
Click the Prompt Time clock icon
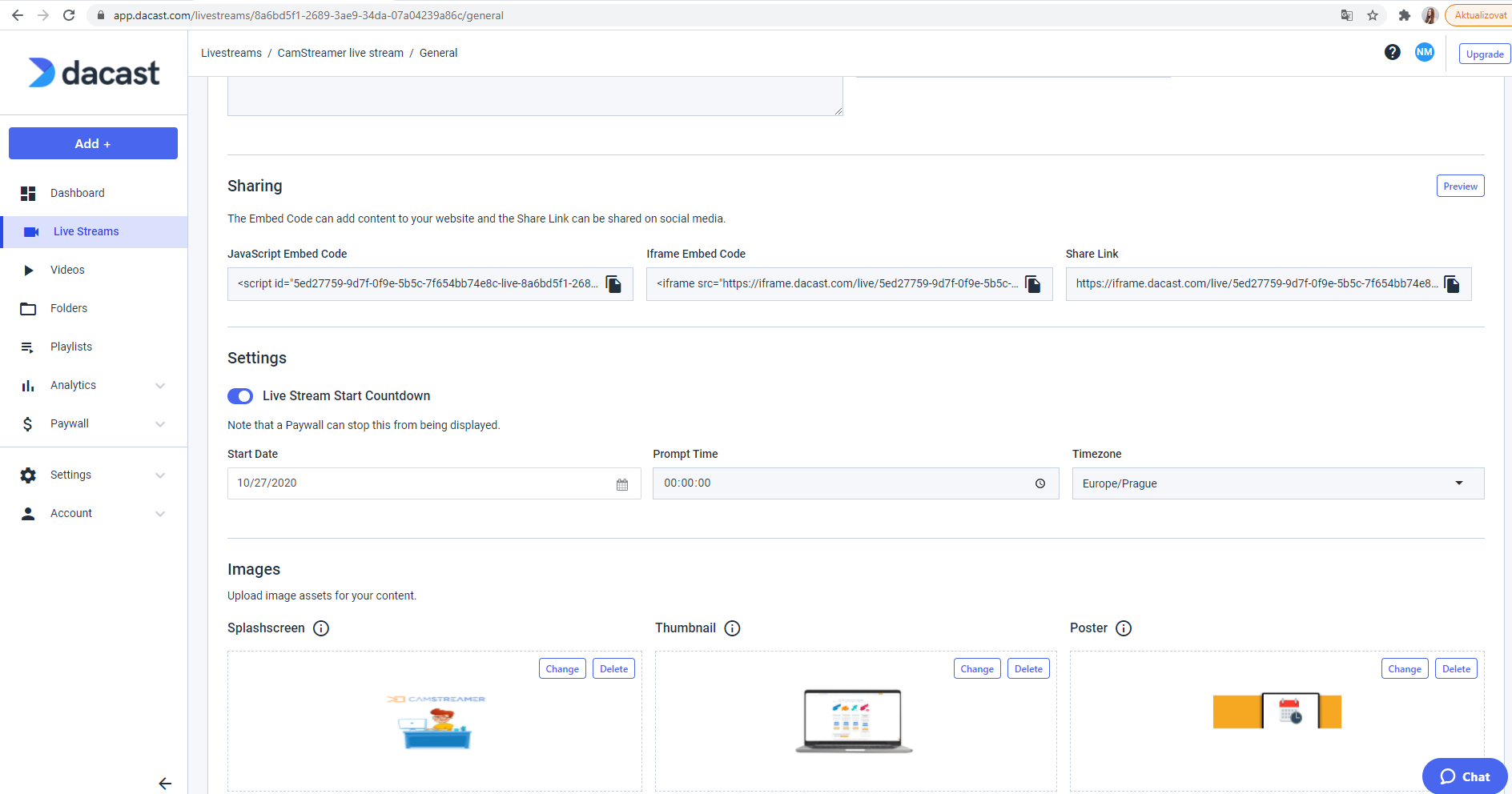[1039, 483]
